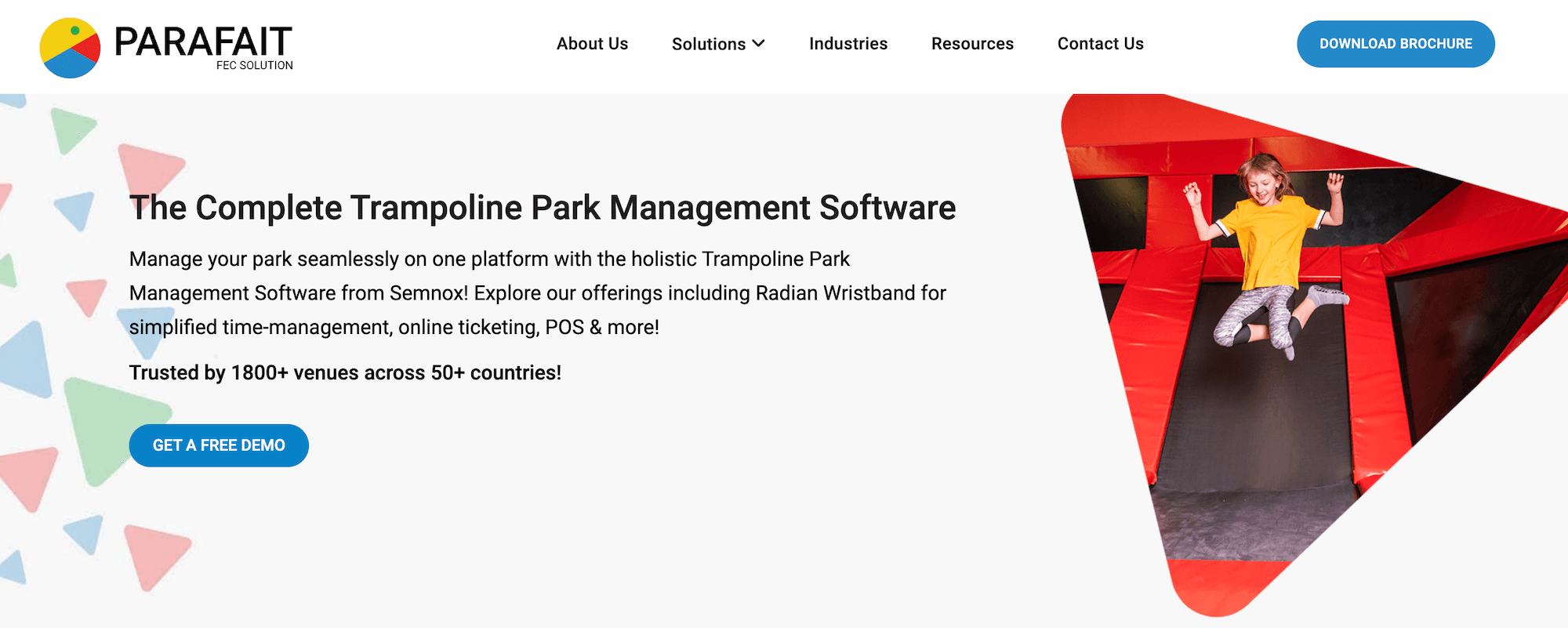Open the About Us page
This screenshot has height=628, width=1568.
pos(592,44)
